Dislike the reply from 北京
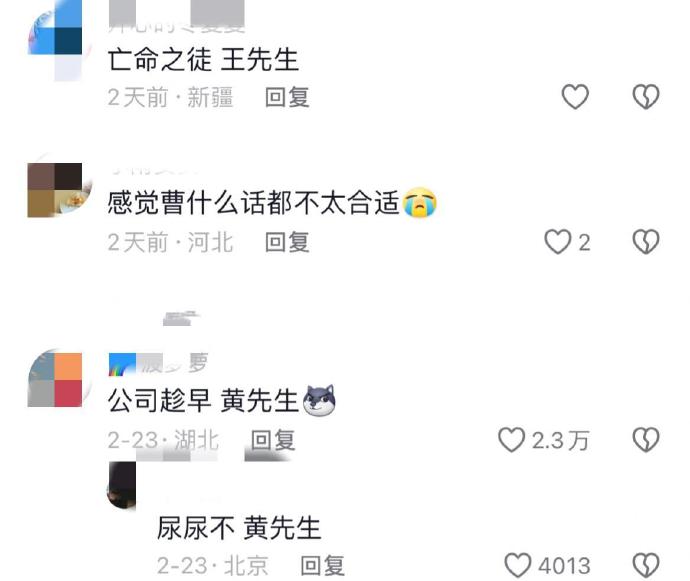 click(646, 565)
